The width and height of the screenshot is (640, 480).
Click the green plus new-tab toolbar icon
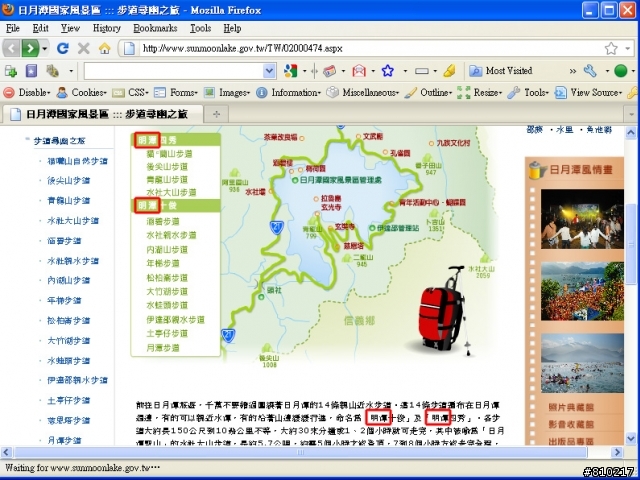point(11,71)
